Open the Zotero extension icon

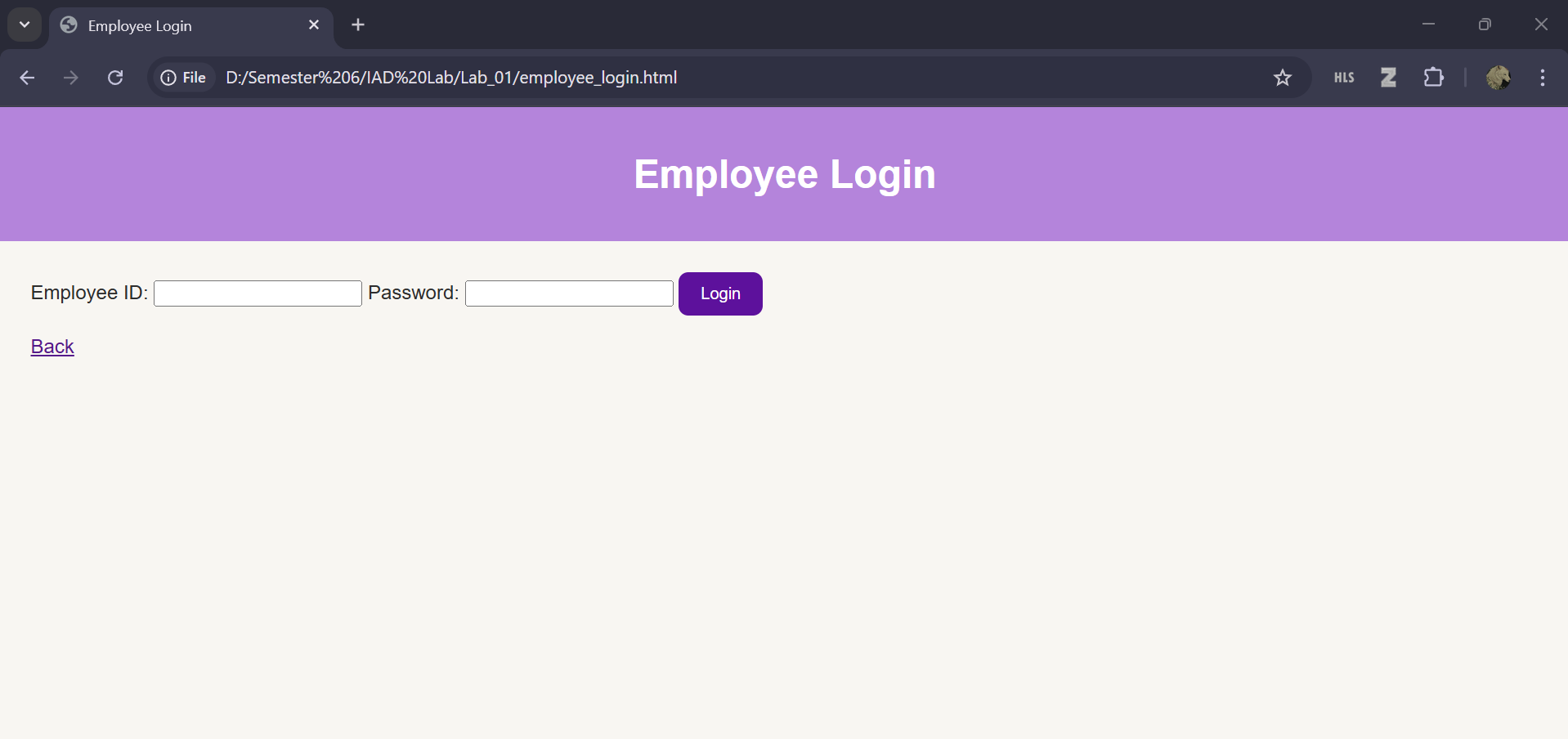1387,78
